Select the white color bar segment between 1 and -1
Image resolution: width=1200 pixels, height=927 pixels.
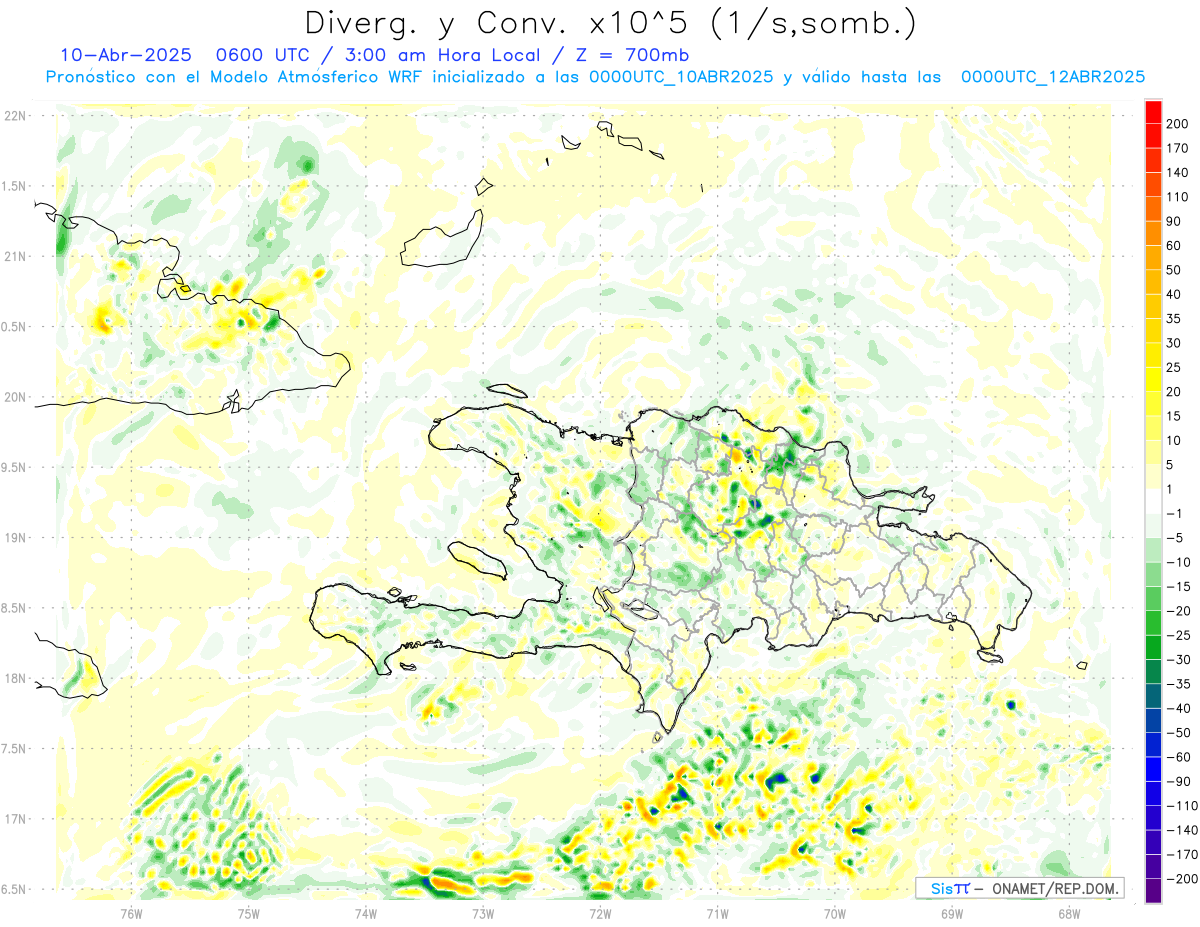coord(1154,501)
